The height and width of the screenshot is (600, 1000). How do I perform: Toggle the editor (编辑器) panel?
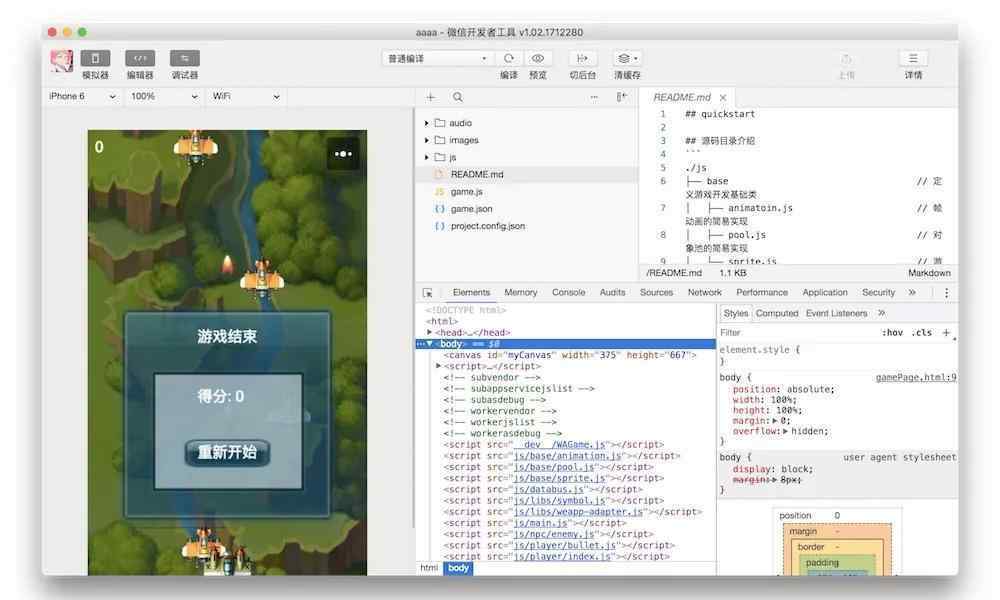(x=140, y=59)
